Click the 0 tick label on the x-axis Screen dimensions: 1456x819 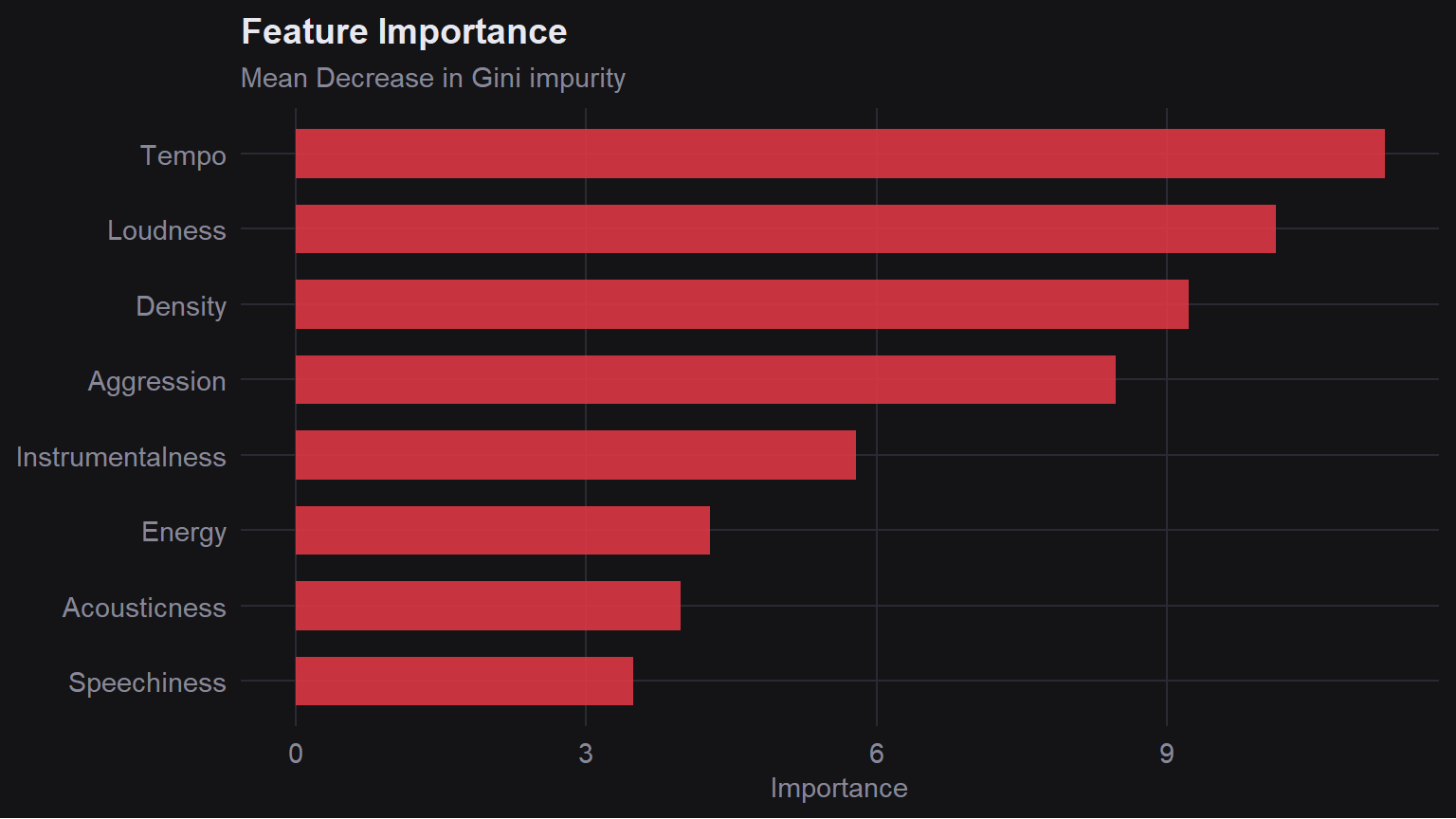296,754
